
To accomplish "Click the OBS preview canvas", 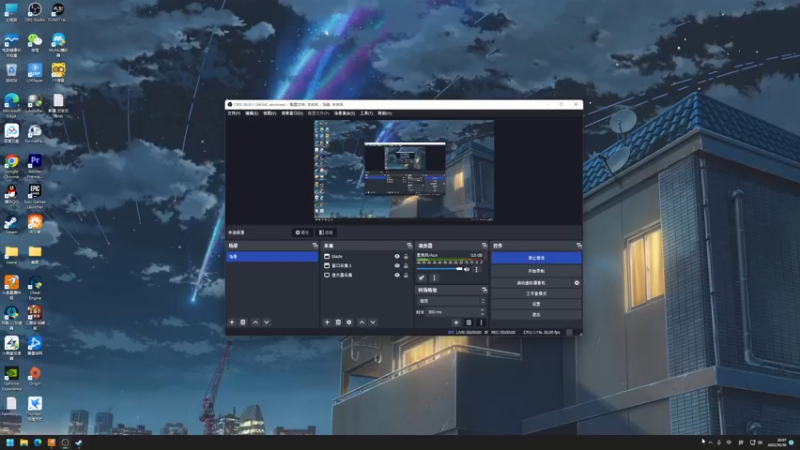I will (x=404, y=170).
